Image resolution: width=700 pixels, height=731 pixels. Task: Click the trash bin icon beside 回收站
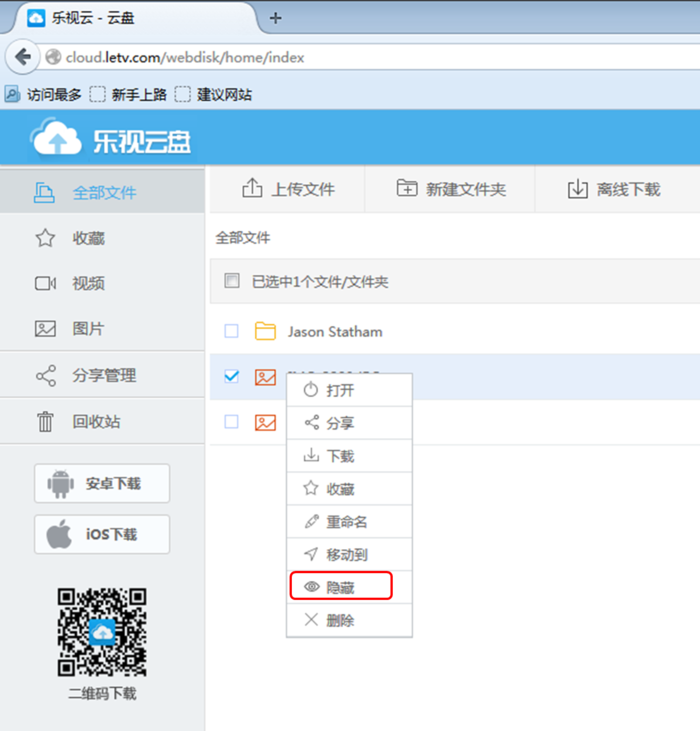coord(45,421)
